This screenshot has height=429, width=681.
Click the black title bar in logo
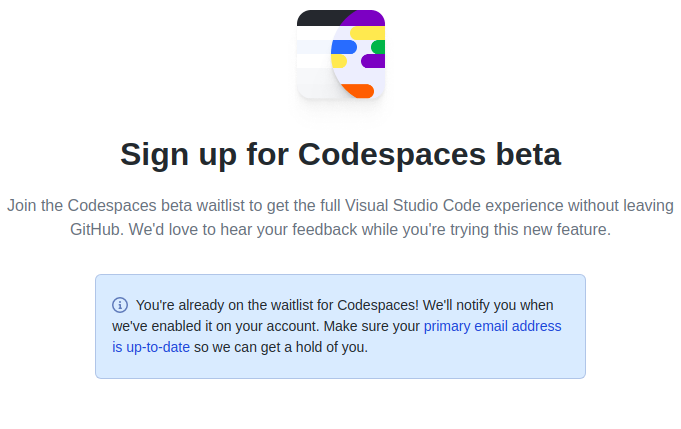[321, 18]
